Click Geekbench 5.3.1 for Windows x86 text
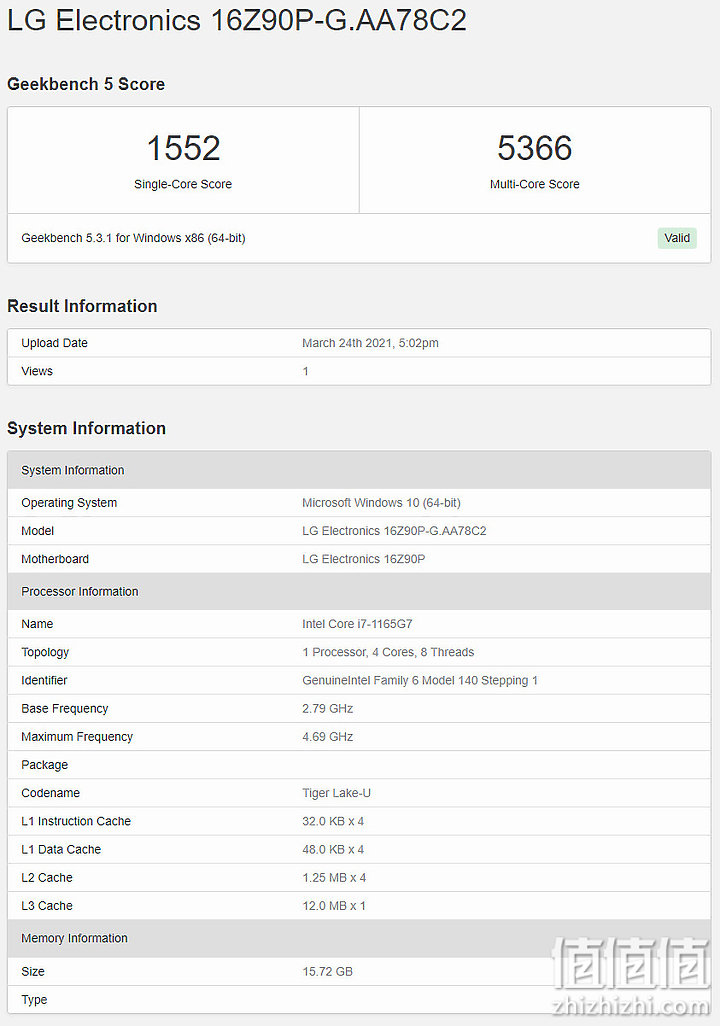This screenshot has height=1026, width=720. pos(133,238)
